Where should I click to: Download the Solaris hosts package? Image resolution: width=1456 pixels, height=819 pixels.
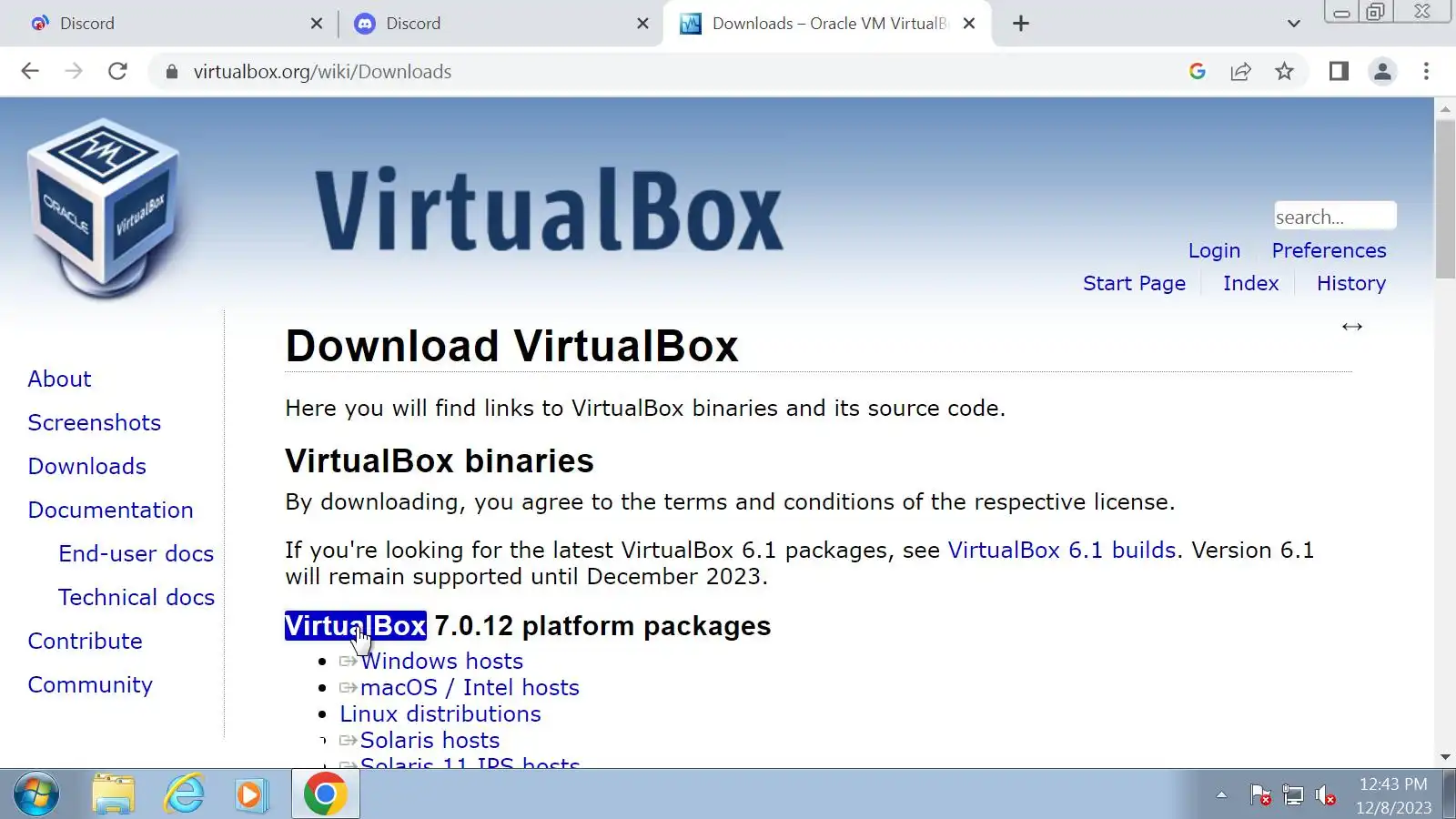(430, 740)
